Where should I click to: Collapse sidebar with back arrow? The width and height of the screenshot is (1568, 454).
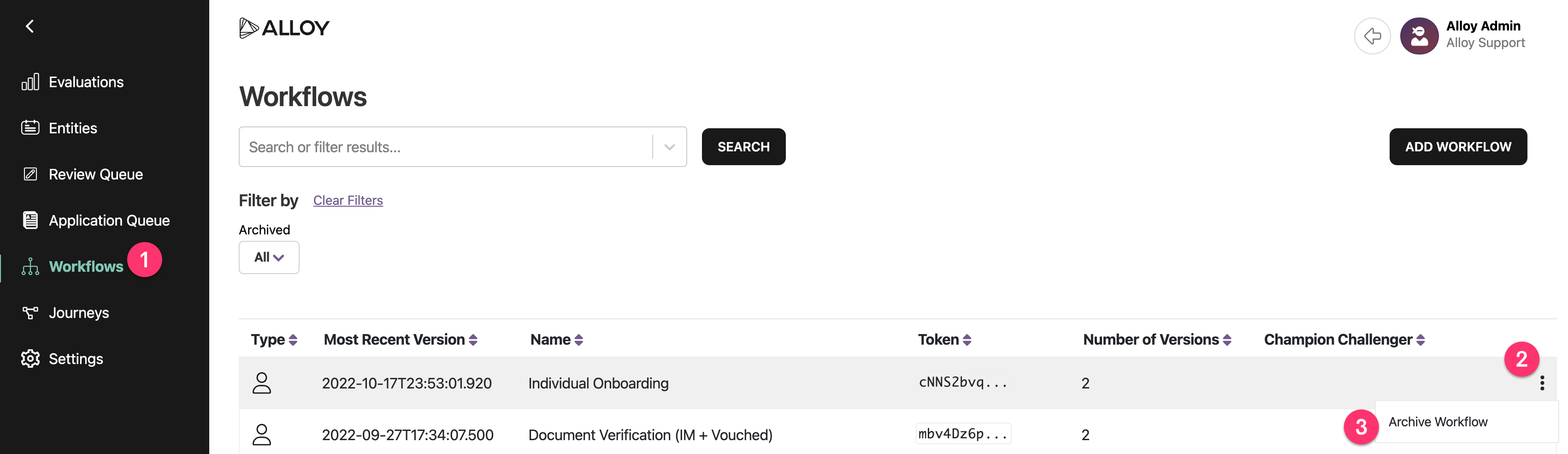point(29,26)
